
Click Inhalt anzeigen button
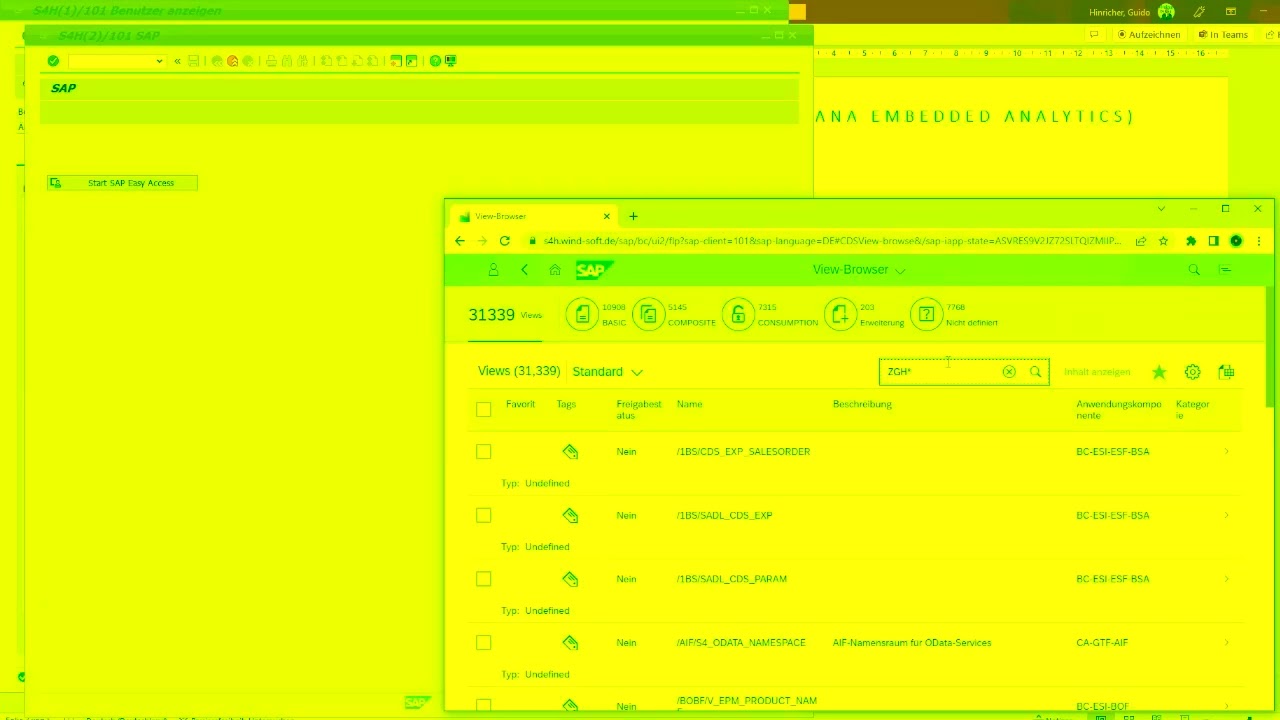pos(1097,372)
